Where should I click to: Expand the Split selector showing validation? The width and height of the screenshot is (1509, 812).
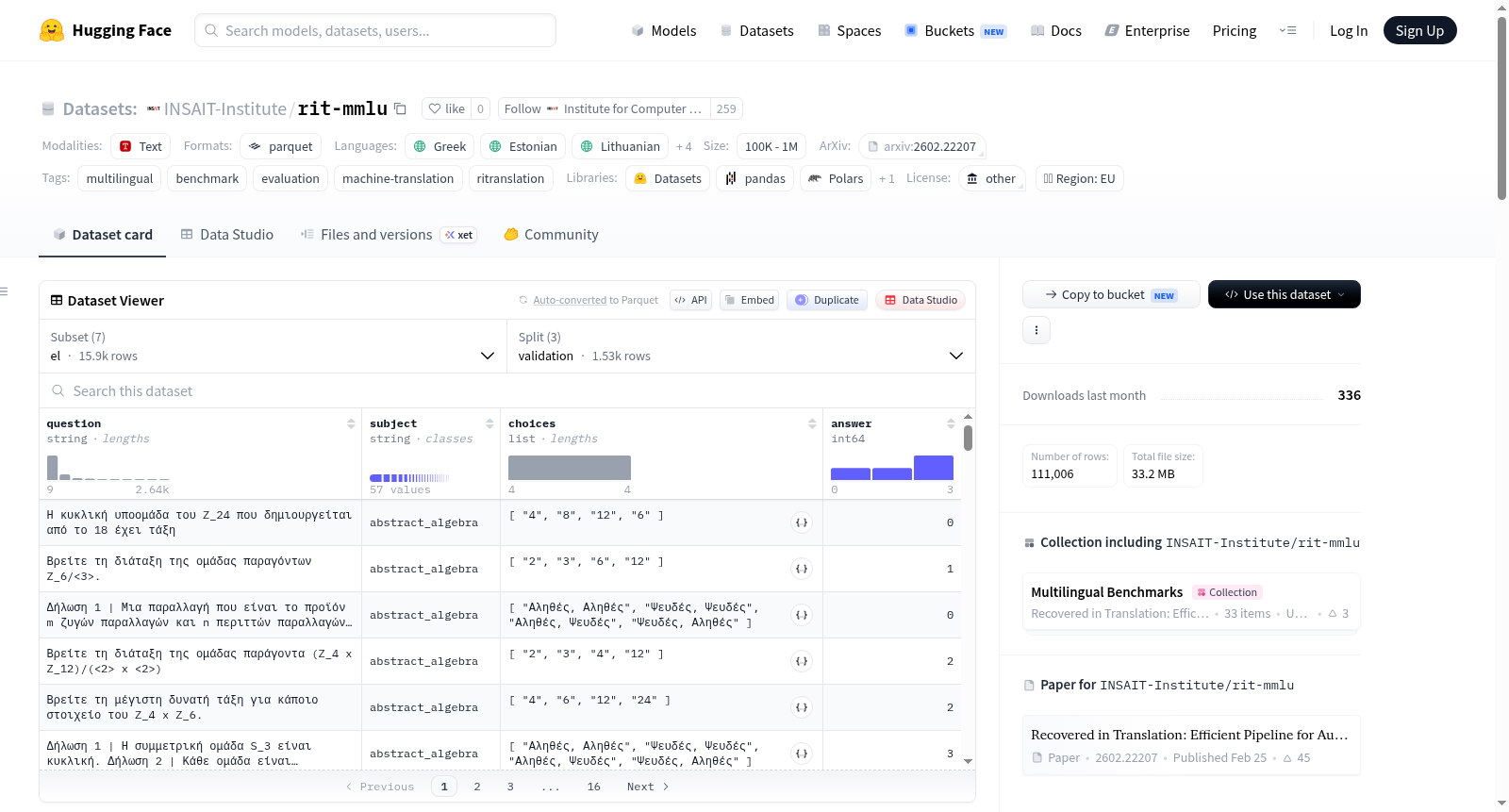click(x=741, y=346)
